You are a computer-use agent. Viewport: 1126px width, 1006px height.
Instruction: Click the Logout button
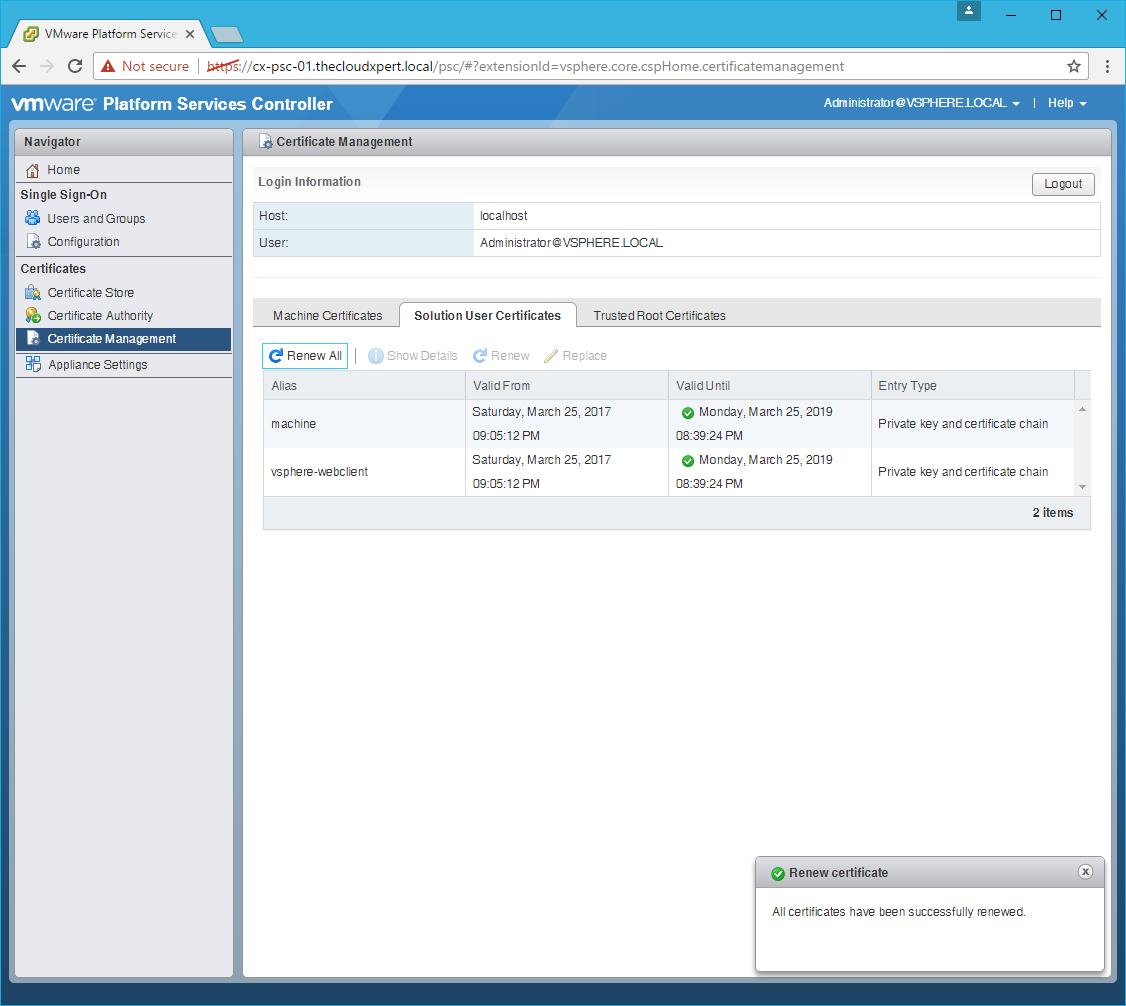coord(1063,184)
